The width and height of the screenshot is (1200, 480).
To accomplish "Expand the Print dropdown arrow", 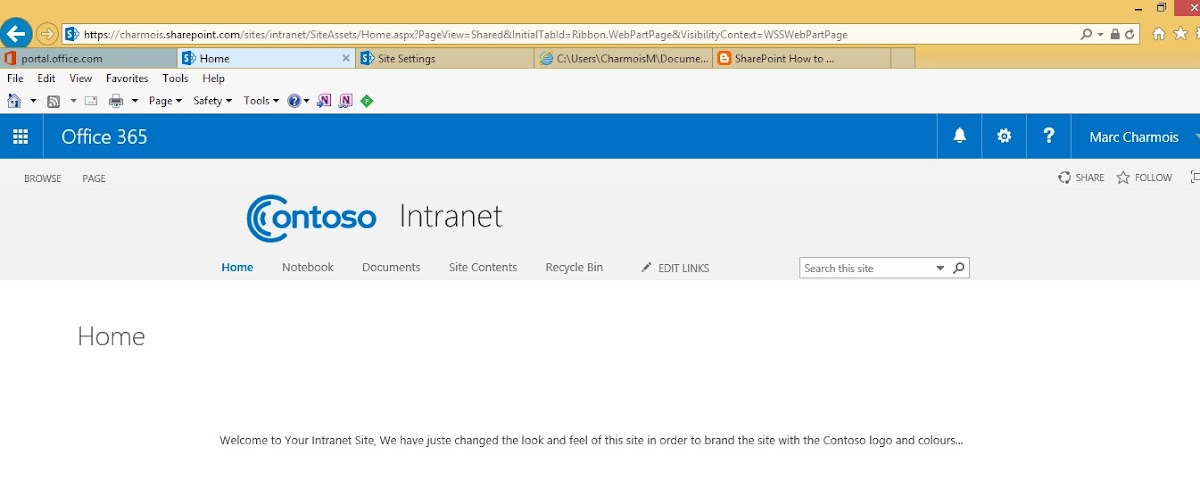I will coord(135,101).
